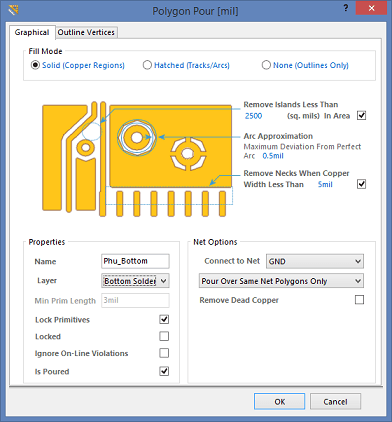Viewport: 392px width, 422px height.
Task: Edit the 0.5mil arc deviation value
Action: pos(273,156)
